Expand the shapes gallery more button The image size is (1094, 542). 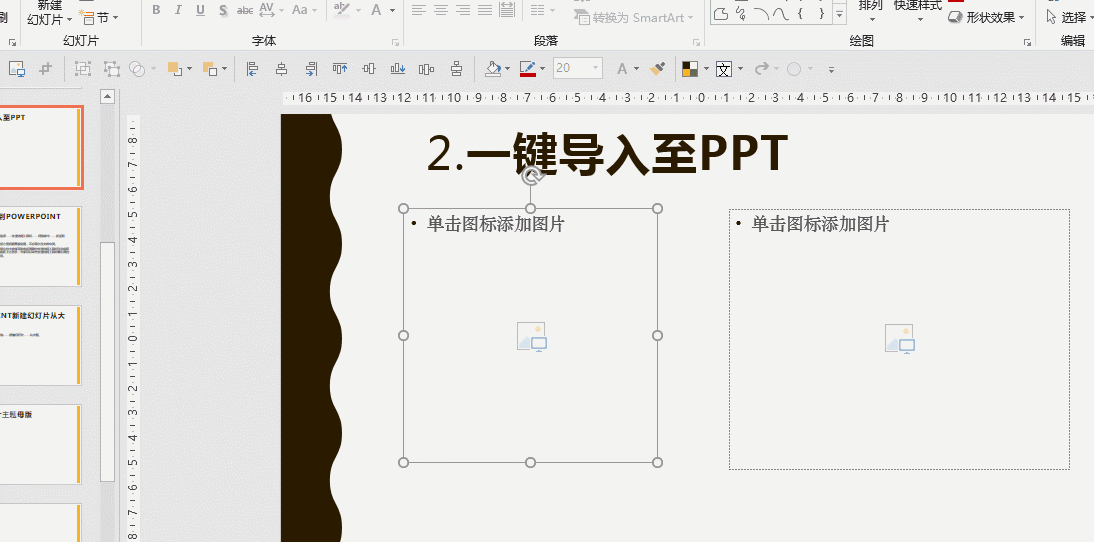click(840, 14)
